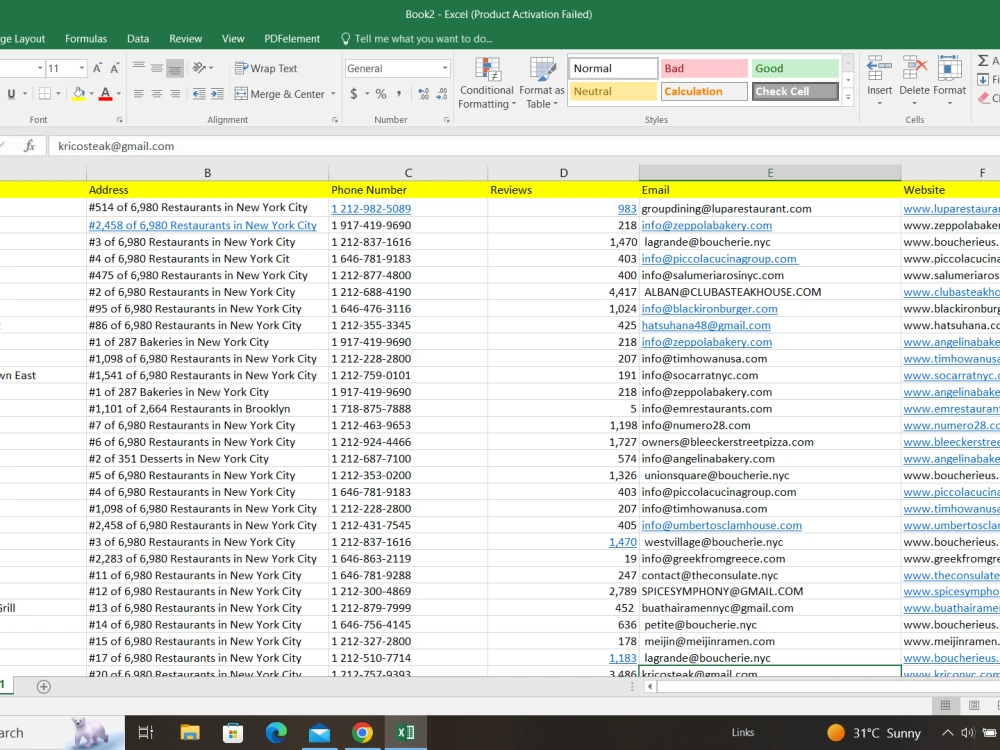Image resolution: width=1000 pixels, height=750 pixels.
Task: Decrease decimal places
Action: (441, 94)
